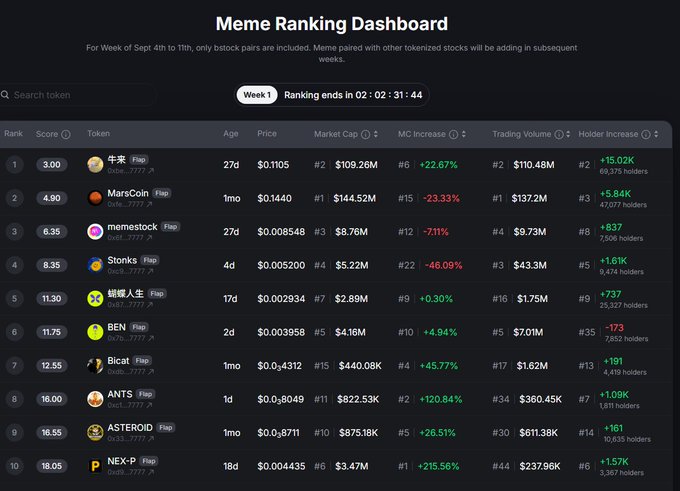The width and height of the screenshot is (680, 491).
Task: Open the Score info icon
Action: click(66, 134)
